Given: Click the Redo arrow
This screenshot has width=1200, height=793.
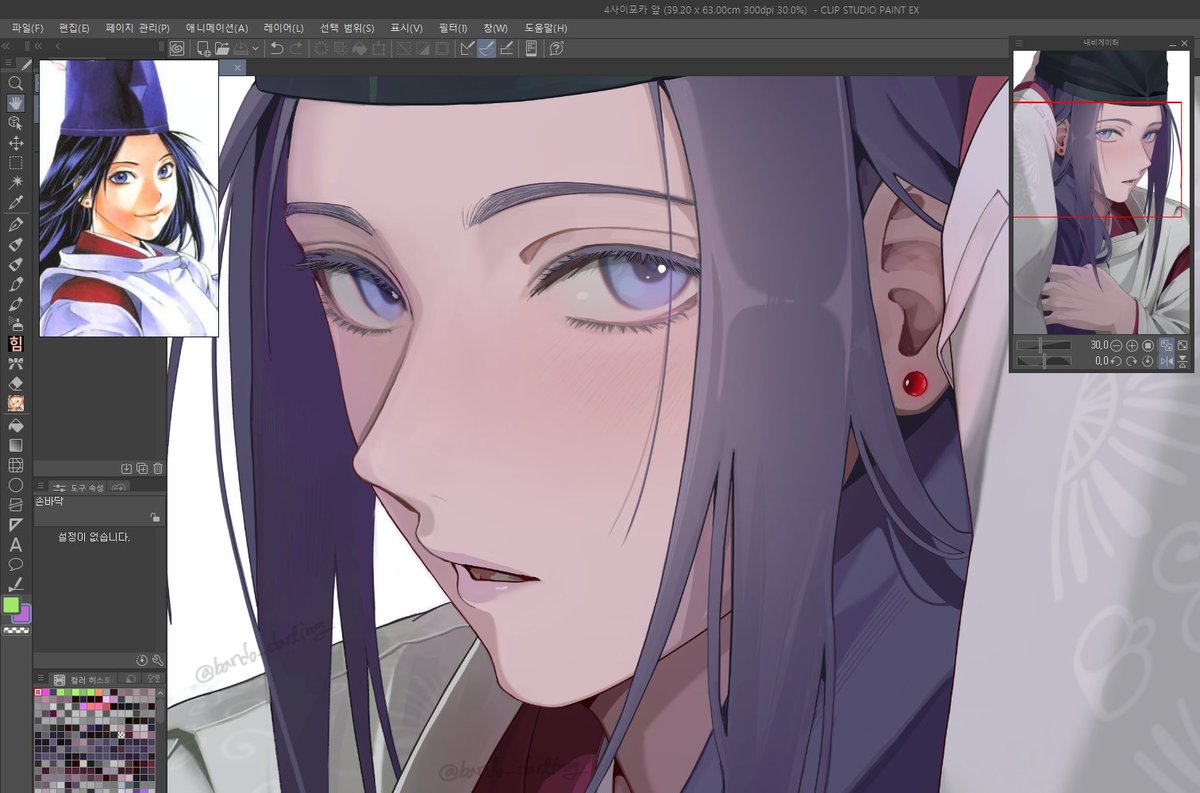Looking at the screenshot, I should pos(295,47).
